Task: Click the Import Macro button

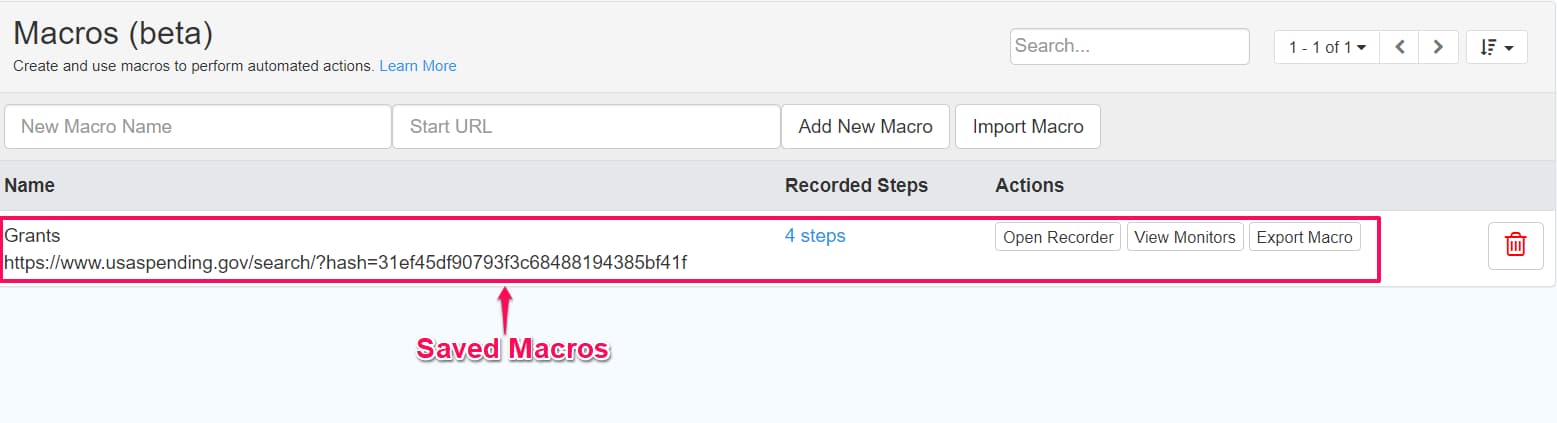Action: (x=1027, y=127)
